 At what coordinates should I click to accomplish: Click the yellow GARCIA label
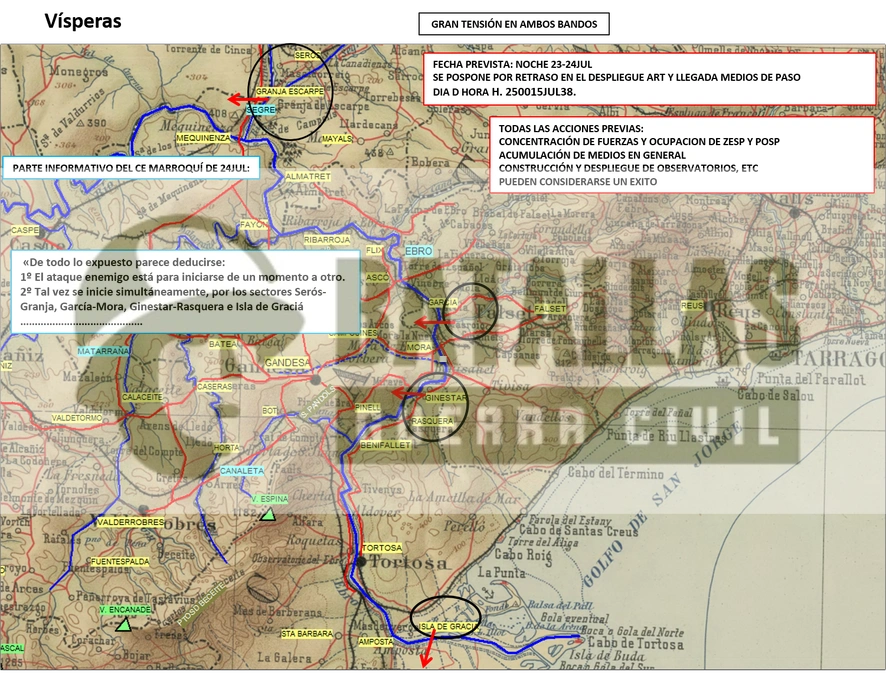coord(442,303)
